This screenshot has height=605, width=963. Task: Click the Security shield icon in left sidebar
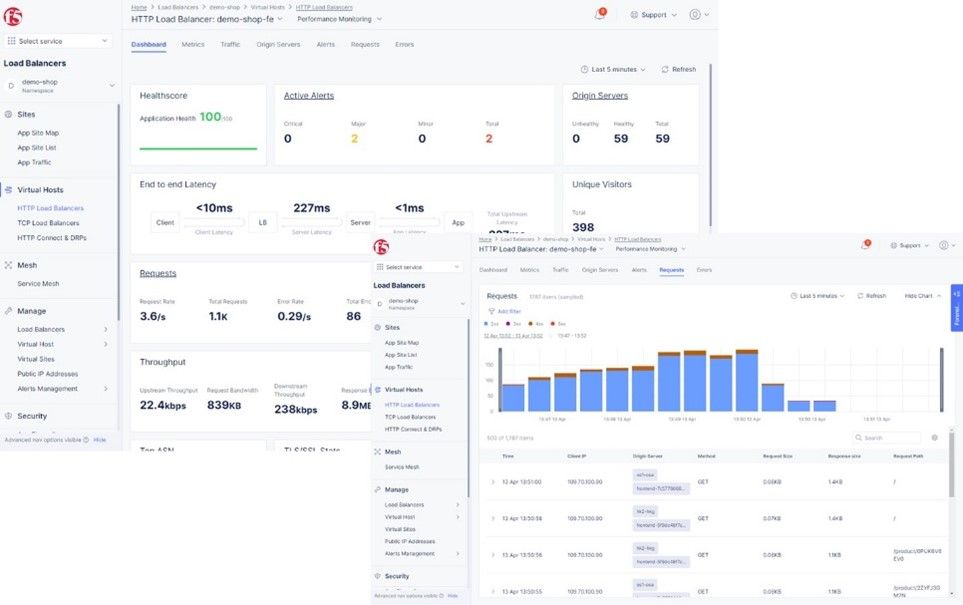tap(9, 416)
